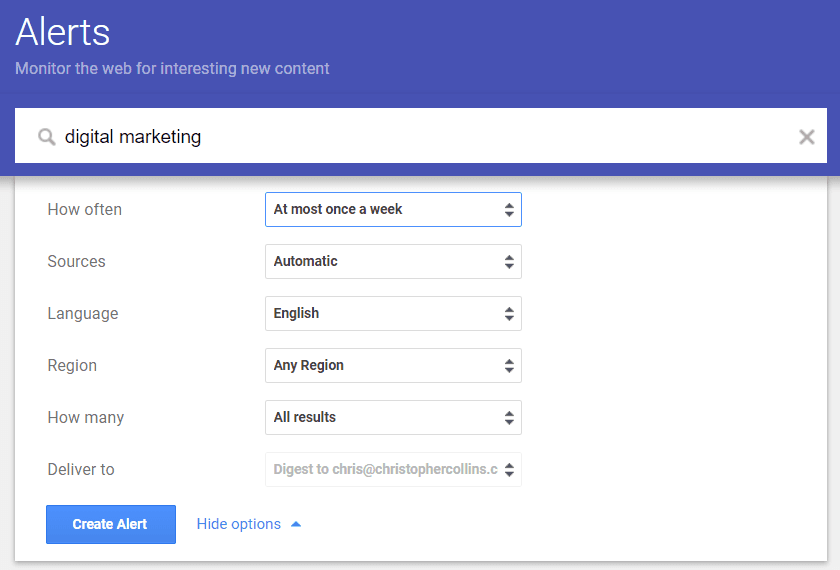
Task: Open the 'Digest to' delivery dropdown
Action: [393, 470]
